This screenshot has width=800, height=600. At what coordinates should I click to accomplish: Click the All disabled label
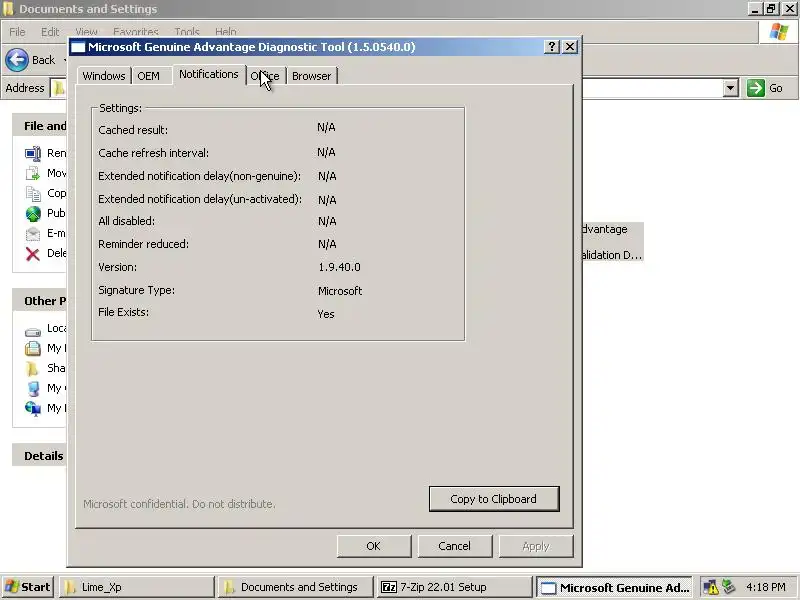[x=127, y=221]
